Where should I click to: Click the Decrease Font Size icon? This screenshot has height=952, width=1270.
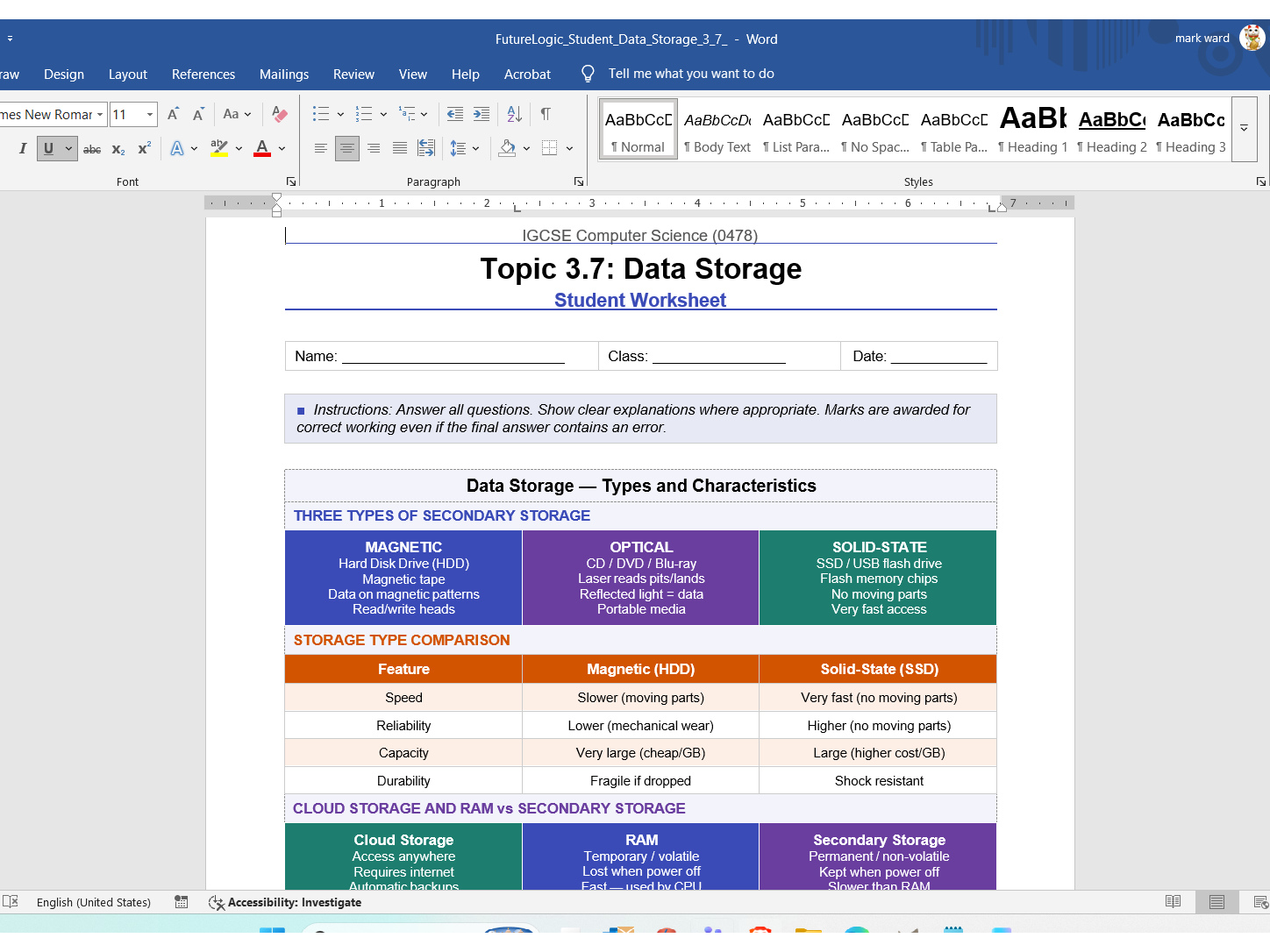click(198, 114)
